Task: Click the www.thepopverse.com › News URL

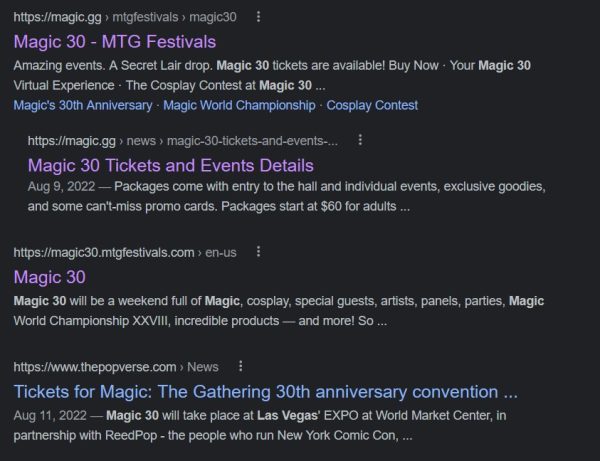Action: [x=116, y=367]
